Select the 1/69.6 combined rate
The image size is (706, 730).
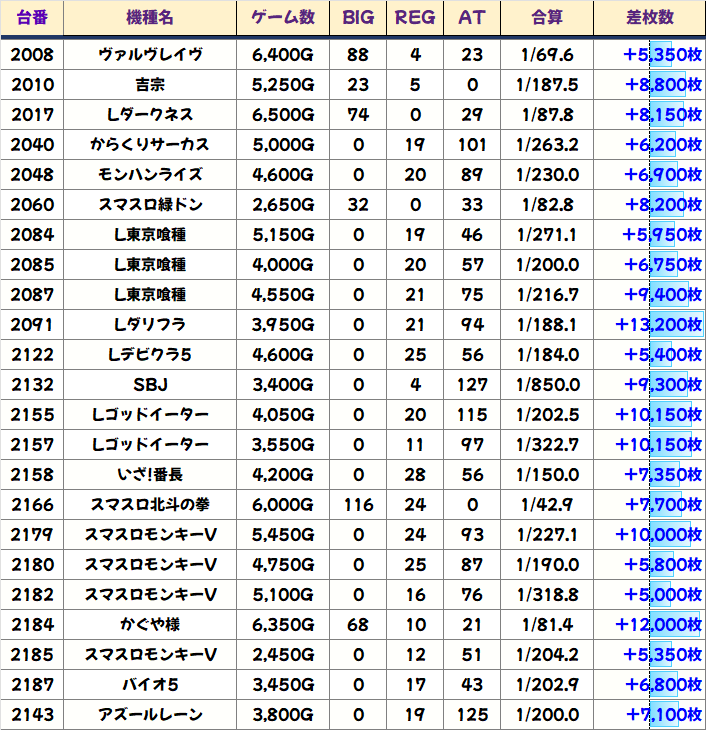coord(547,55)
